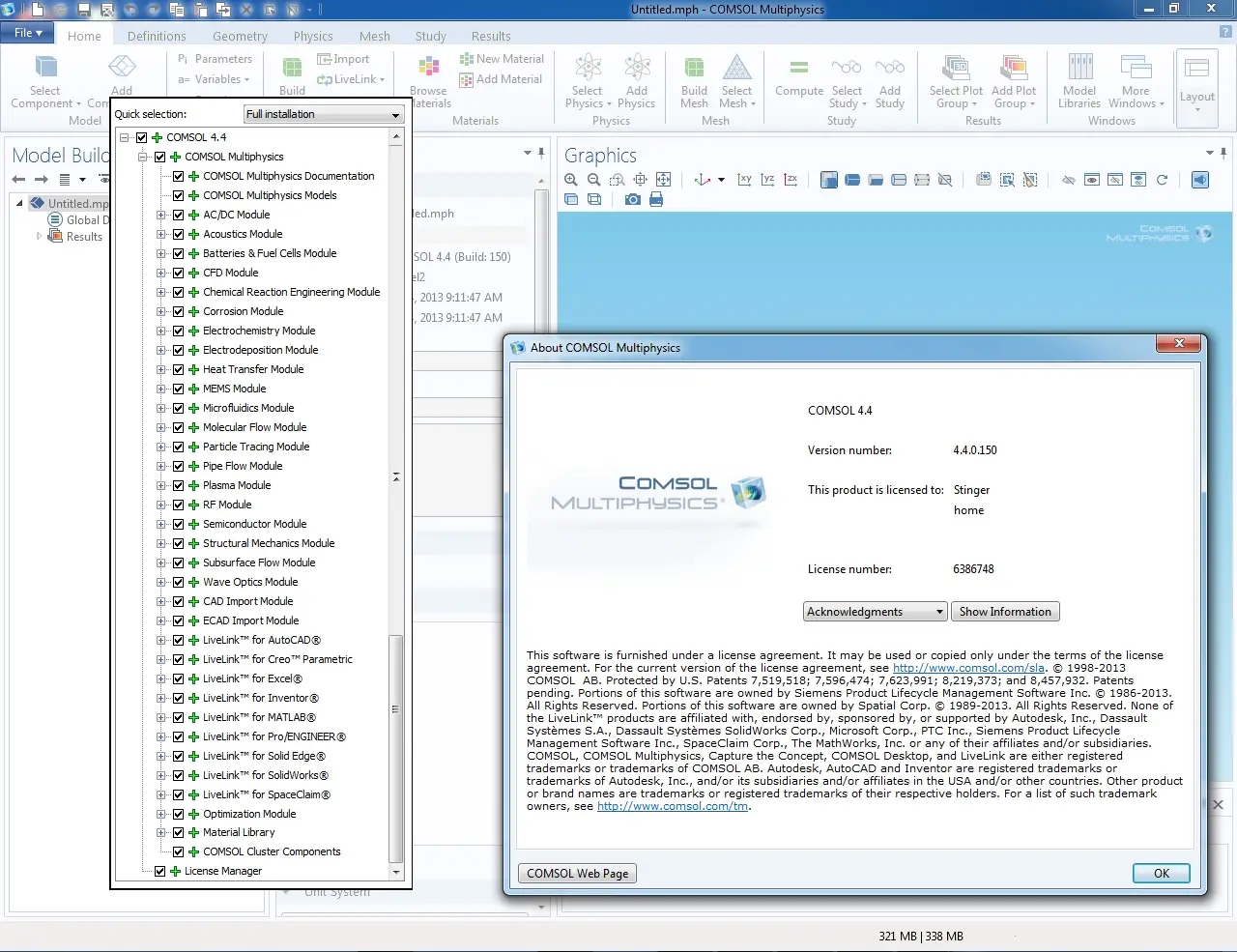The image size is (1237, 952).
Task: Collapse the COMSOL Multiphysics tree node
Action: (x=143, y=157)
